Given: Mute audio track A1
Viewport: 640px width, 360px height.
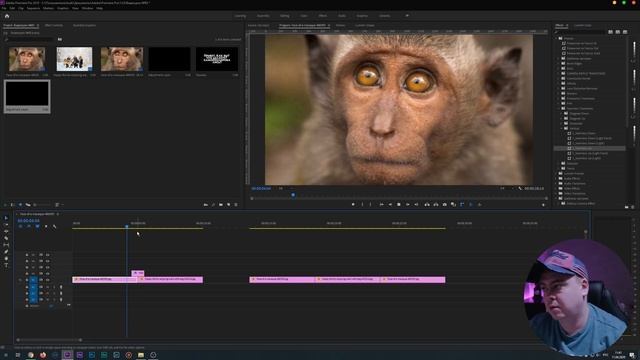Looking at the screenshot, I should [x=47, y=287].
